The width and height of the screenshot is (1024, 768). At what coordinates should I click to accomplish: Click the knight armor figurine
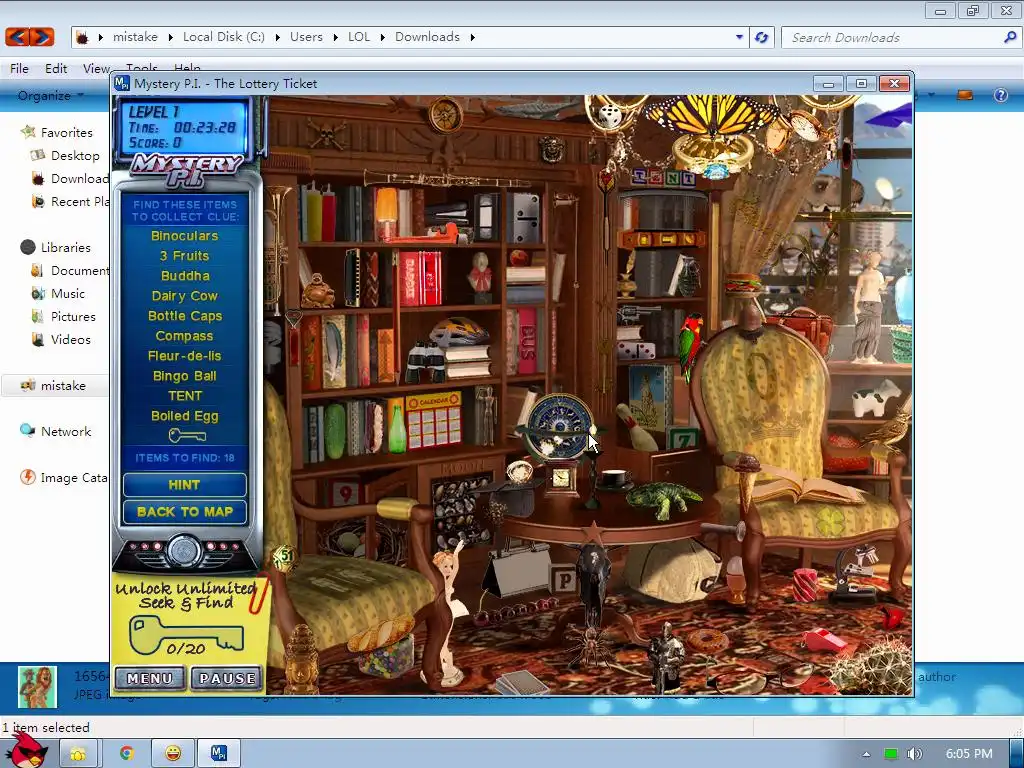[x=666, y=656]
